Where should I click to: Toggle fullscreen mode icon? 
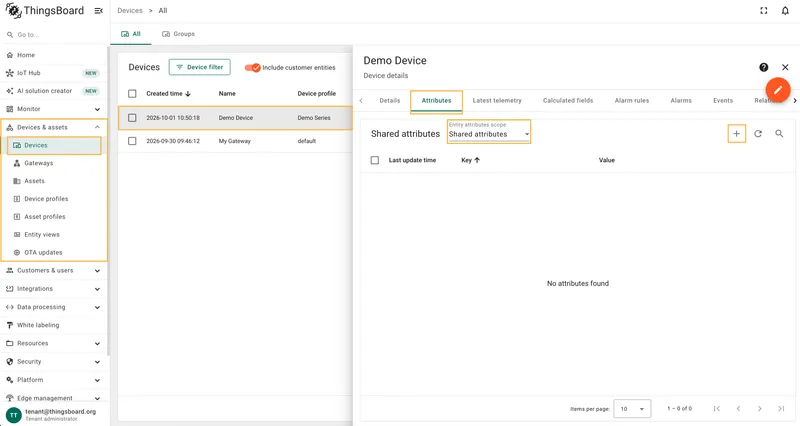tap(764, 11)
